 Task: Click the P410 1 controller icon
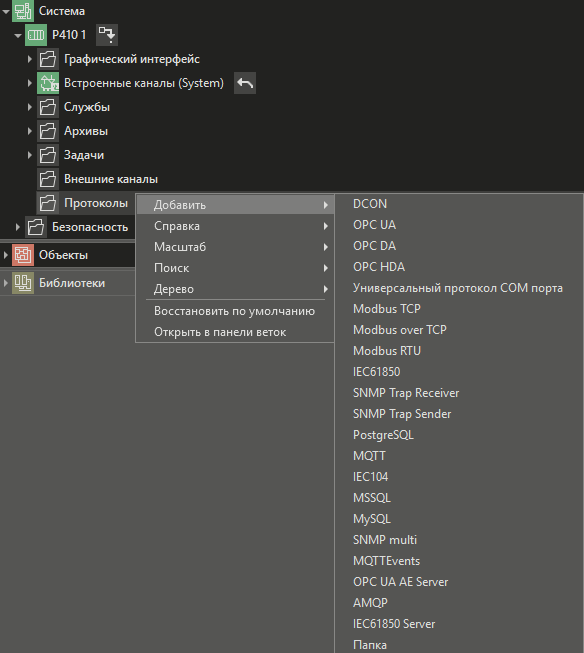coord(36,35)
